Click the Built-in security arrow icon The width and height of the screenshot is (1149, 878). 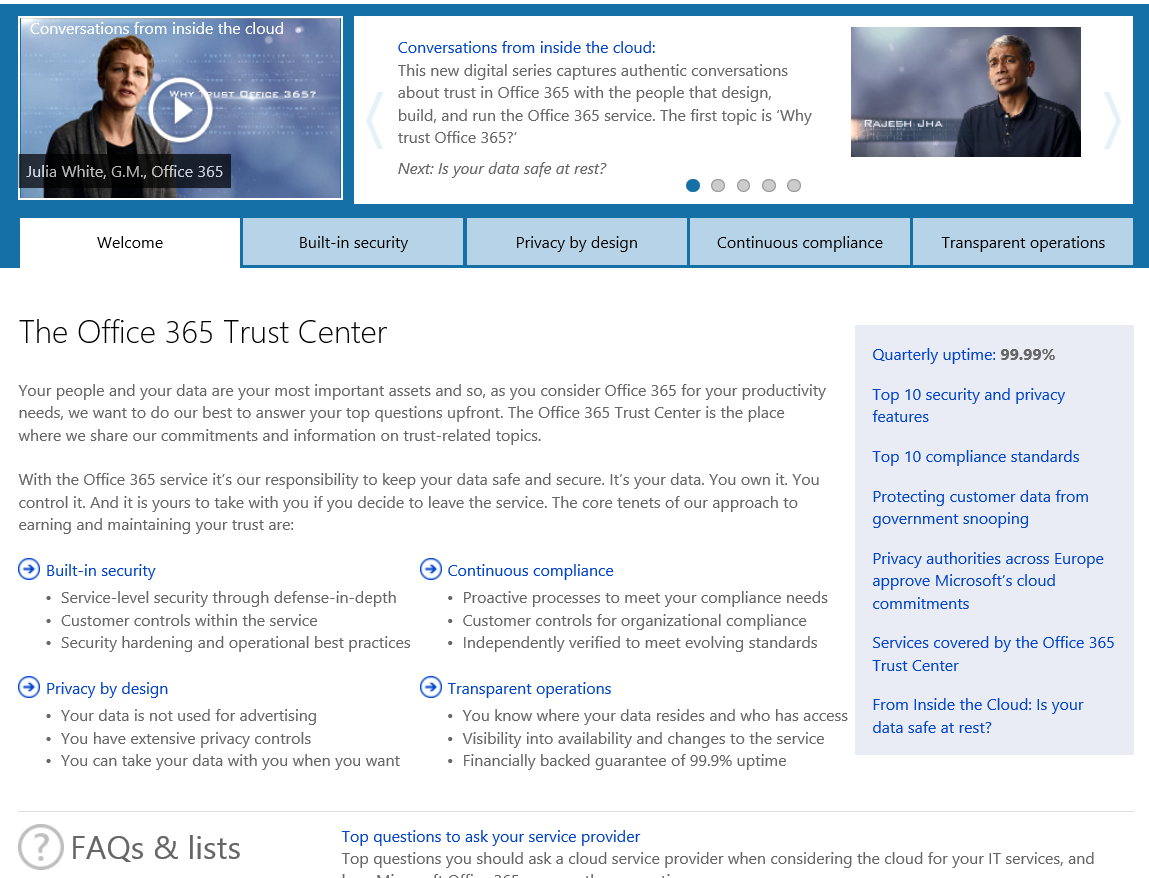click(x=29, y=569)
